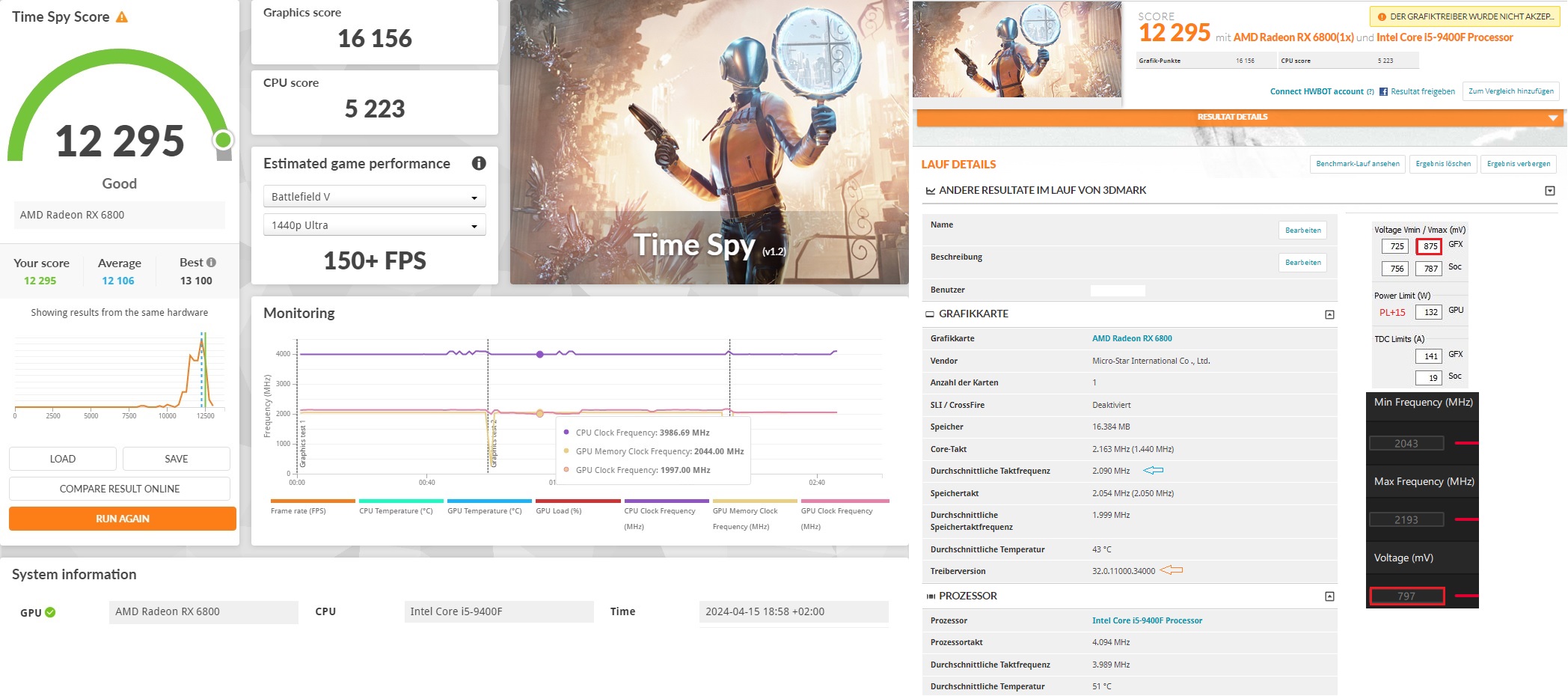1568x696 pixels.
Task: Collapse the PROZESSOR section toggle box
Action: pos(1329,596)
